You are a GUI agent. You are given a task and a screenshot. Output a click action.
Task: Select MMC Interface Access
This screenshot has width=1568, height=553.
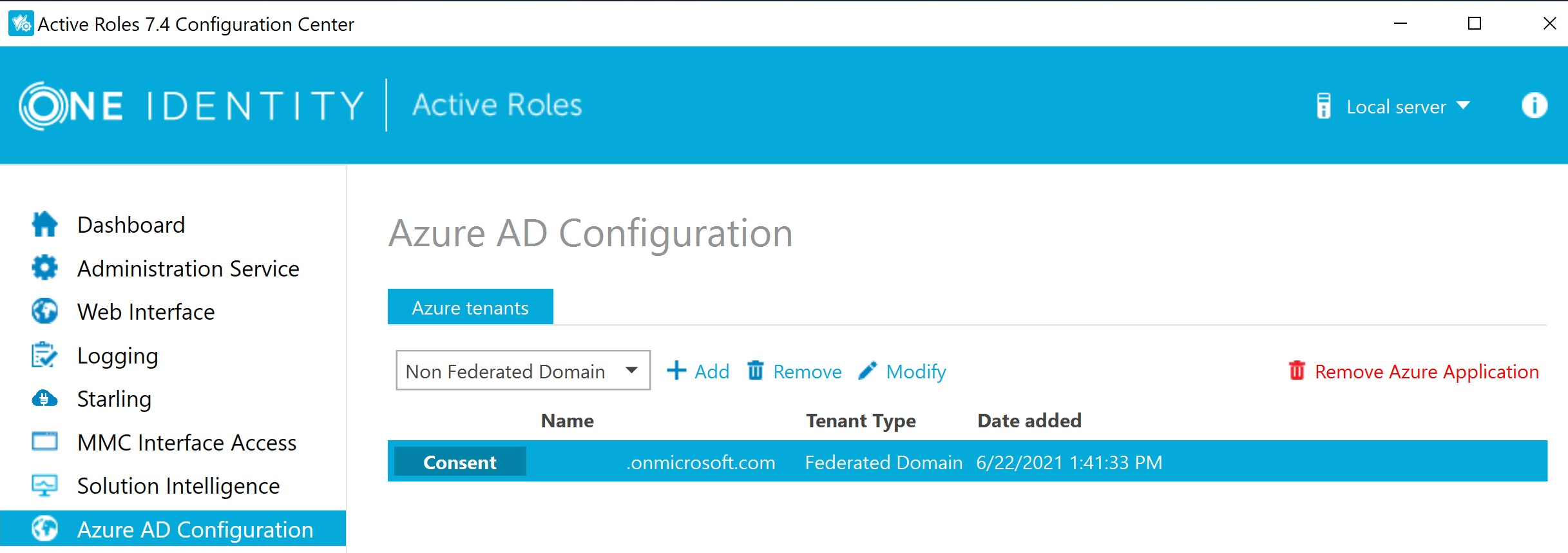(x=187, y=443)
